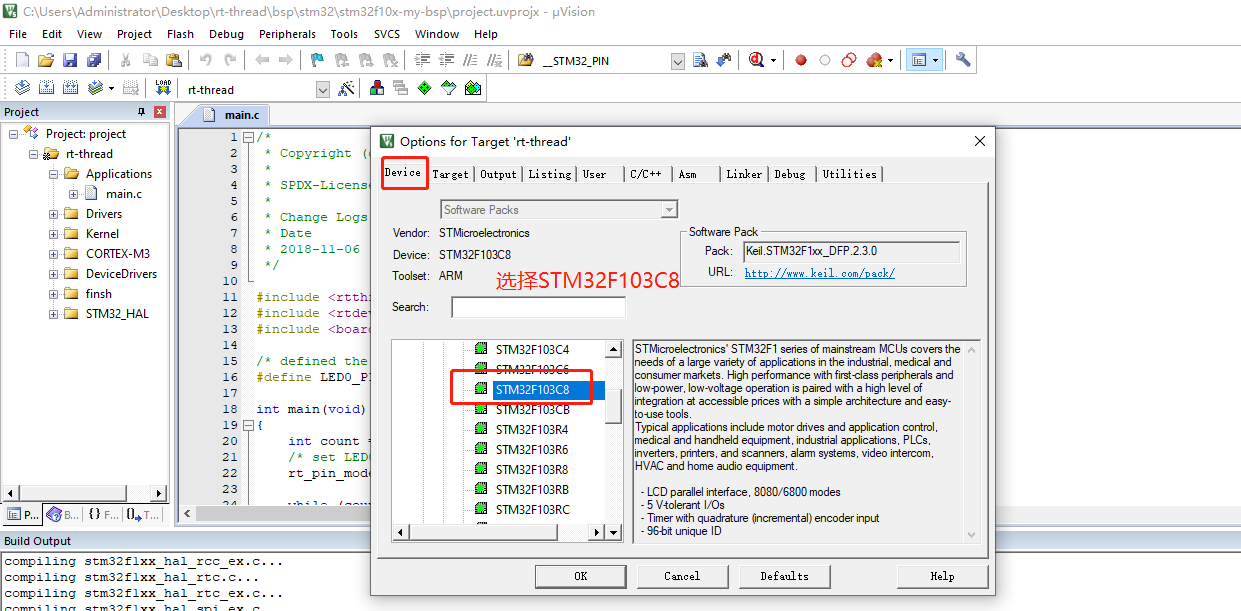The width and height of the screenshot is (1241, 611).
Task: Download code to flash with LOAD icon
Action: click(x=163, y=88)
